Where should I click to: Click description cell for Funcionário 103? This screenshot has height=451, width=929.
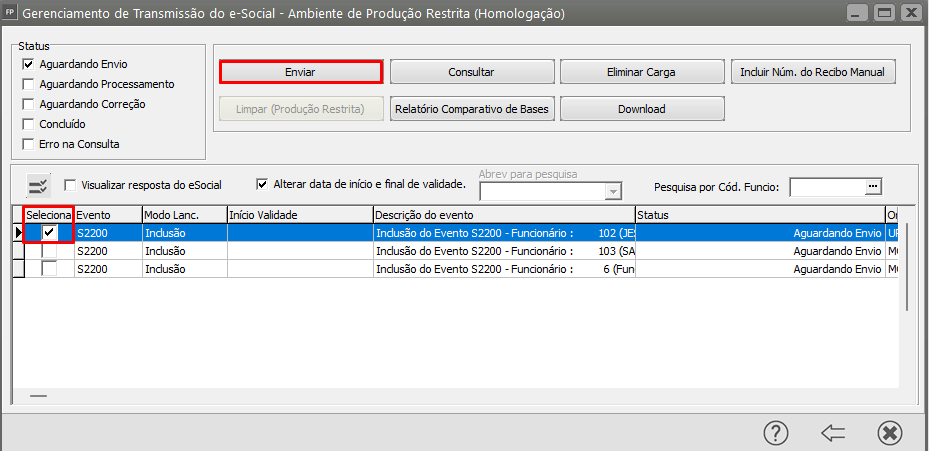[504, 251]
